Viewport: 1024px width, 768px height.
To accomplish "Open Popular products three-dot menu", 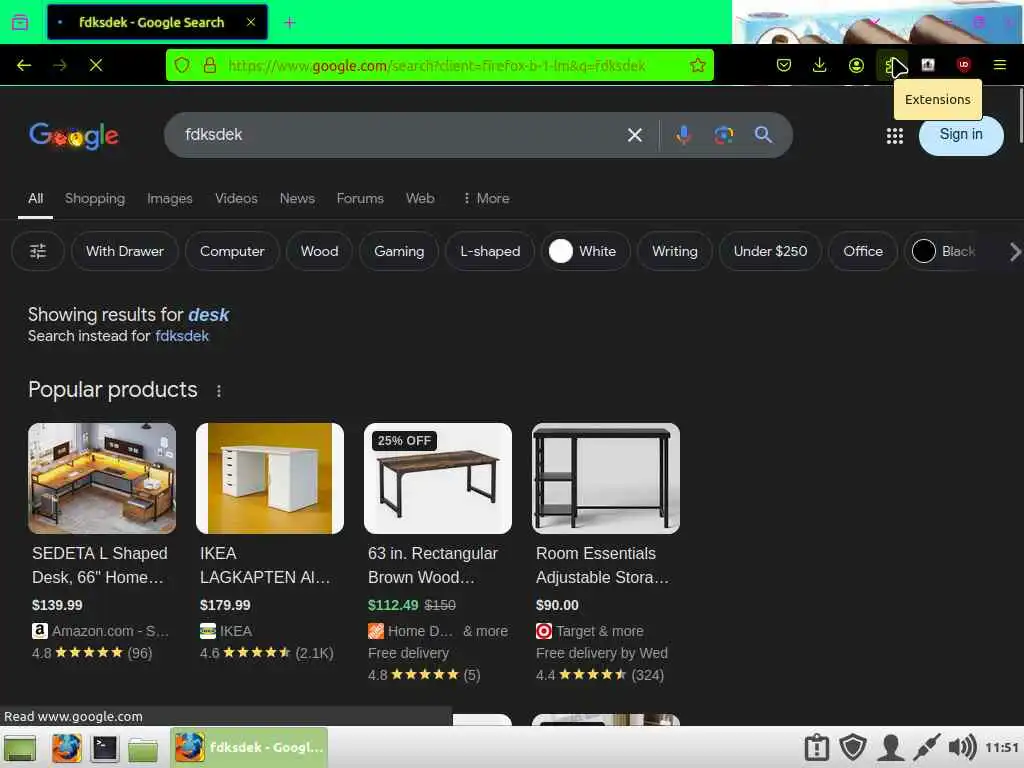I will 219,391.
